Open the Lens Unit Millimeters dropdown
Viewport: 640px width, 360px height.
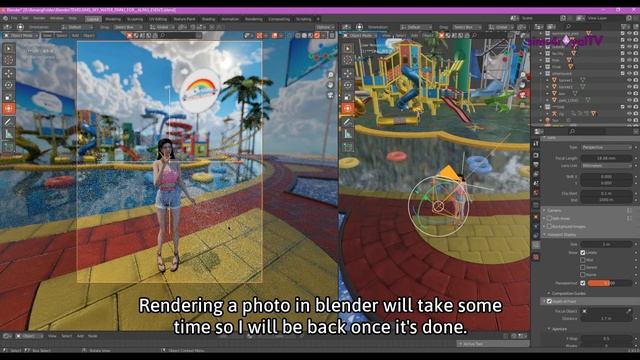click(606, 166)
